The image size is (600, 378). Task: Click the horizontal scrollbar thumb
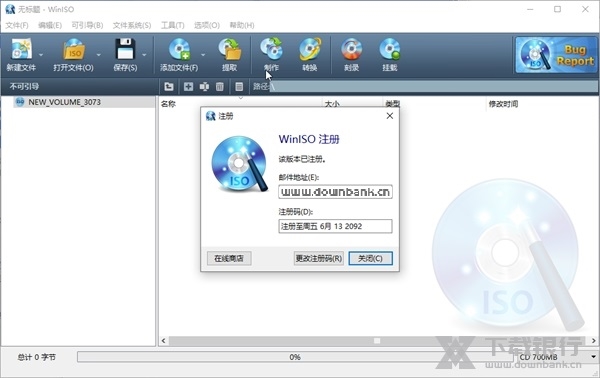[377, 341]
